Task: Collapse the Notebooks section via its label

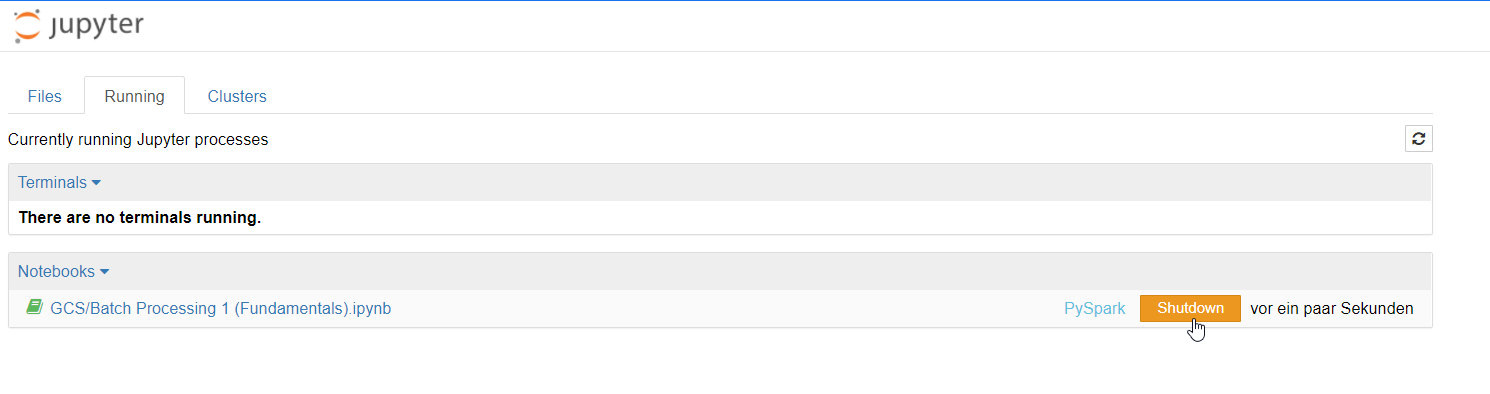Action: coord(56,271)
